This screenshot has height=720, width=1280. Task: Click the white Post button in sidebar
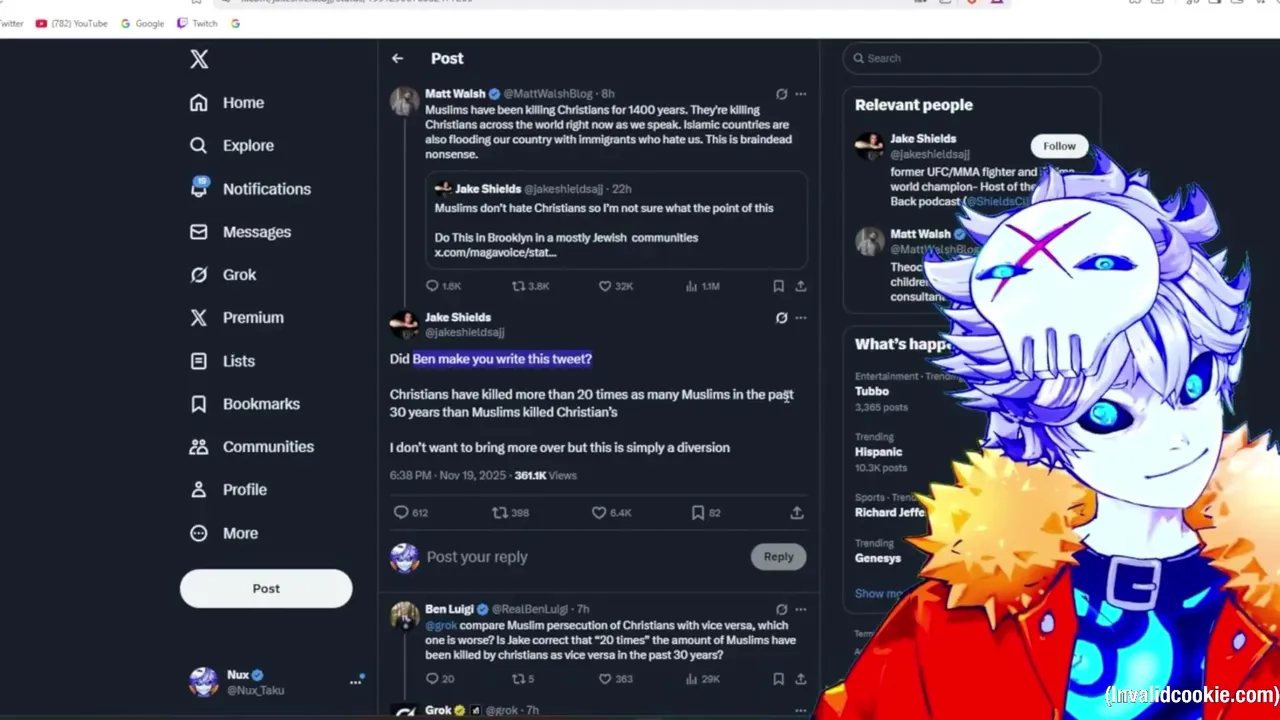[x=266, y=589]
